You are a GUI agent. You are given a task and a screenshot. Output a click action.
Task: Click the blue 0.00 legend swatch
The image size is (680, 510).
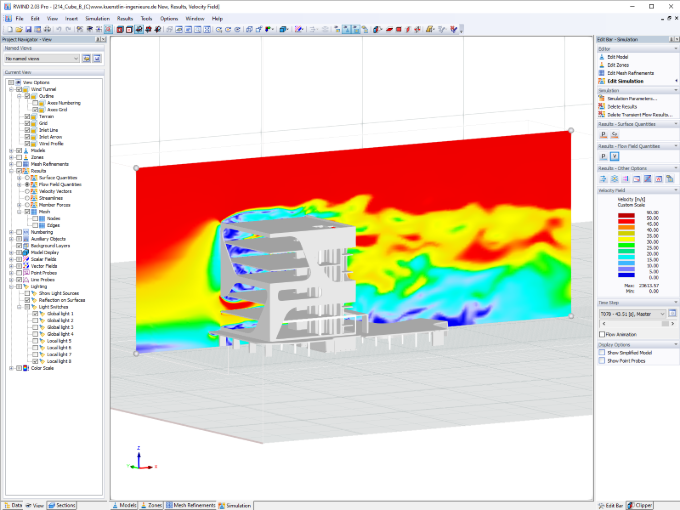(x=626, y=275)
